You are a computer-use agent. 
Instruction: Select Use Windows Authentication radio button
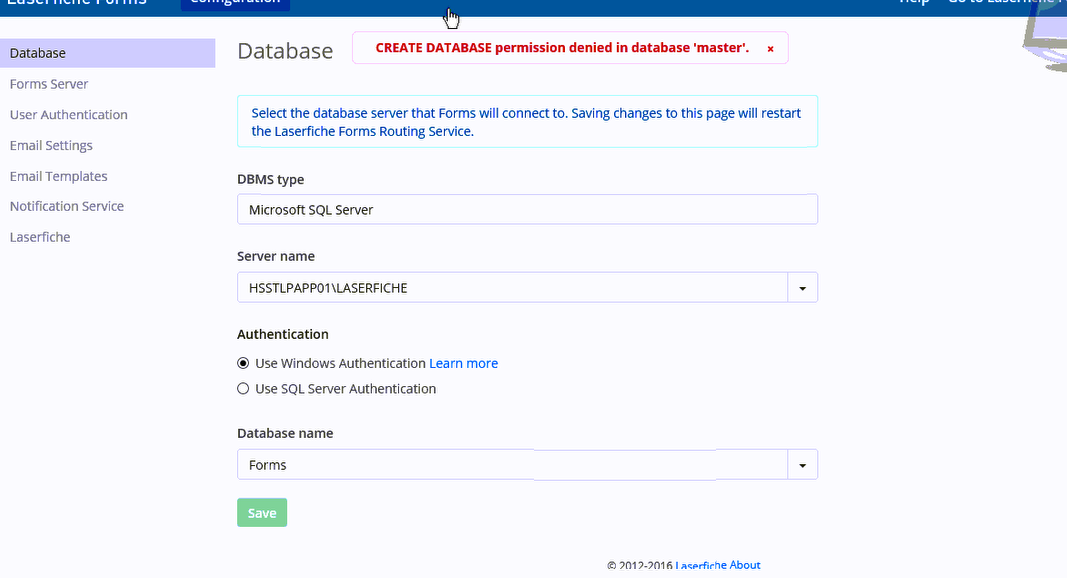(243, 363)
